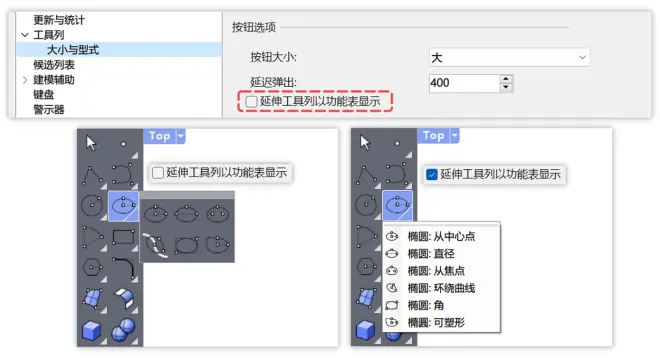Select the Curve tool in right toolbar
The image size is (660, 360).
397,173
